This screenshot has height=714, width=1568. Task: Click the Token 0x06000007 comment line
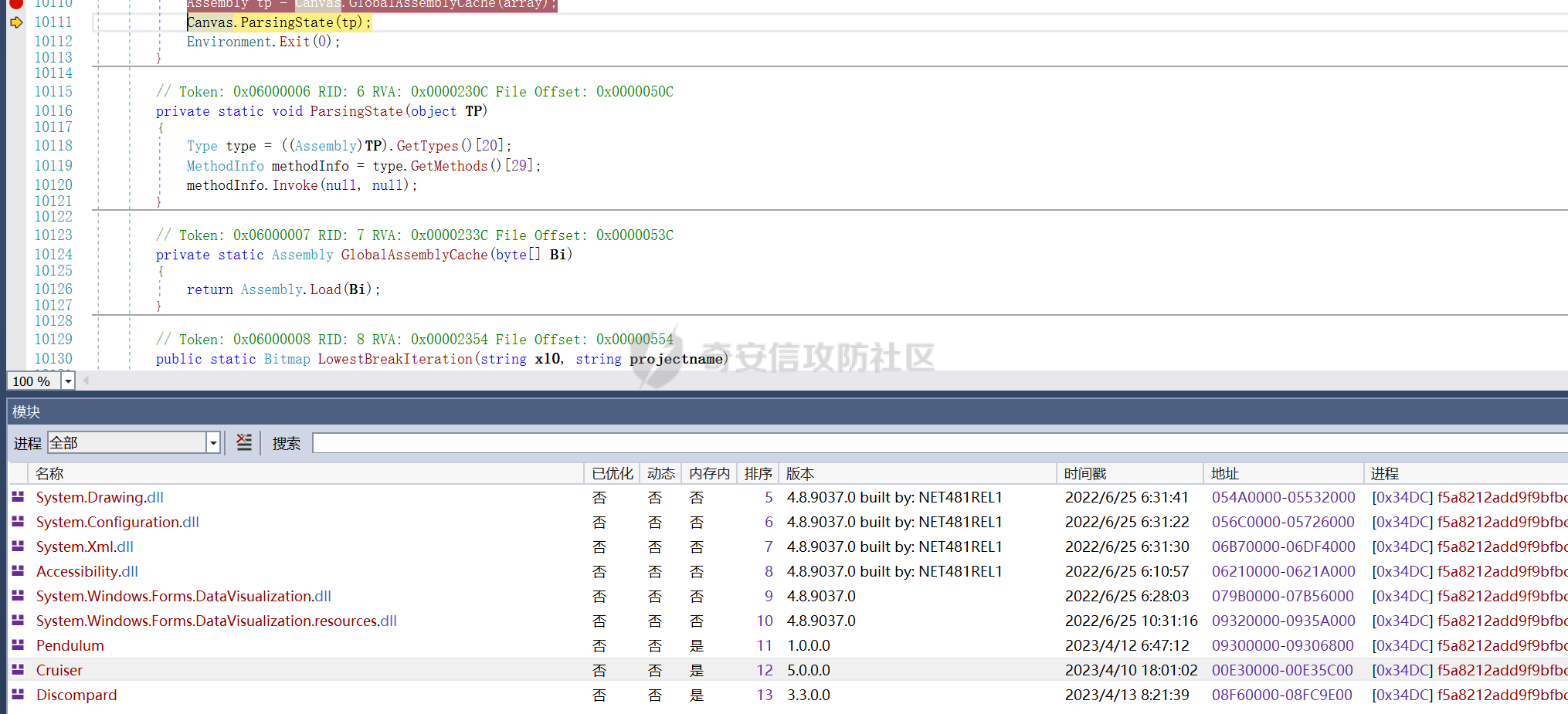click(415, 235)
